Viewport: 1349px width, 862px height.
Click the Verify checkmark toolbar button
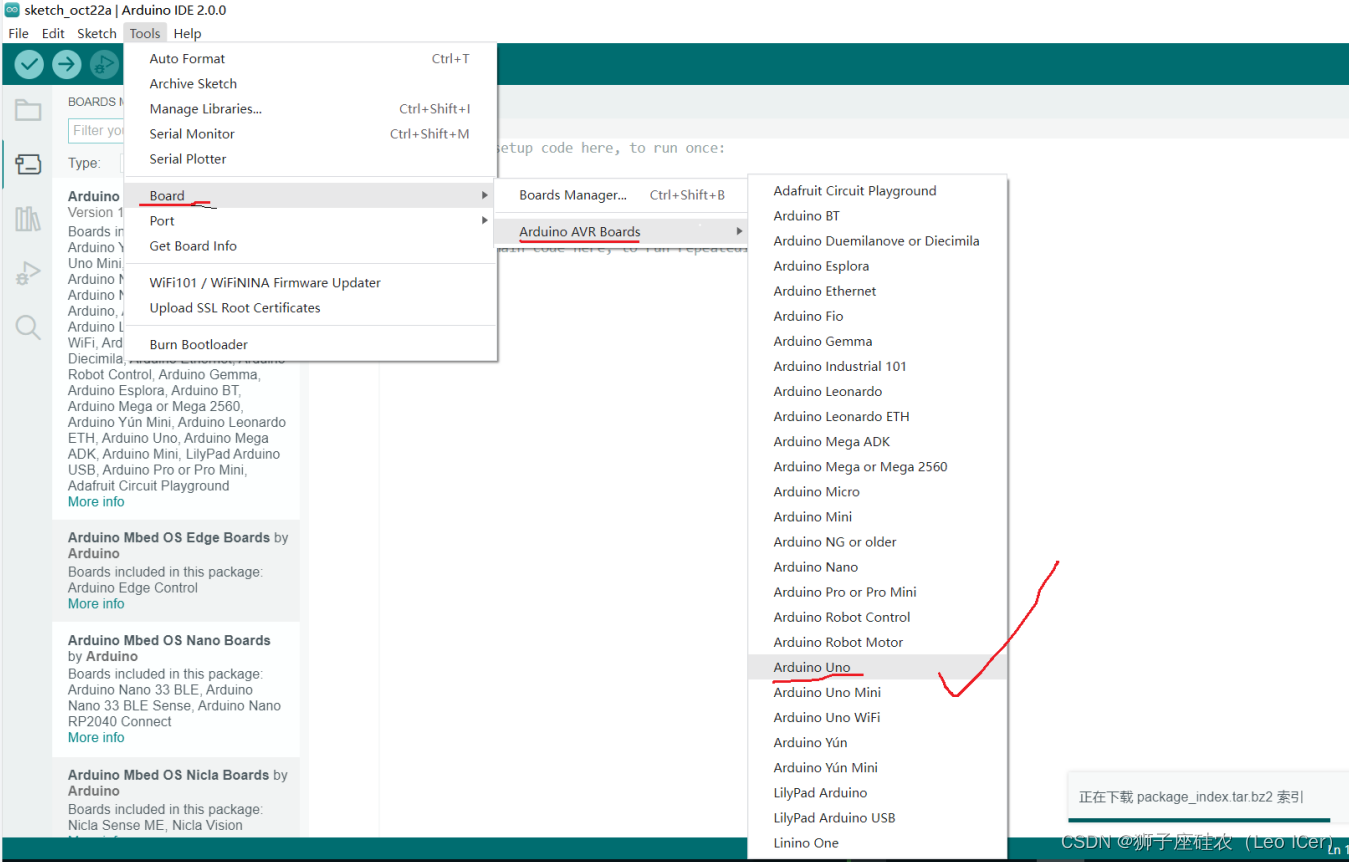coord(29,65)
